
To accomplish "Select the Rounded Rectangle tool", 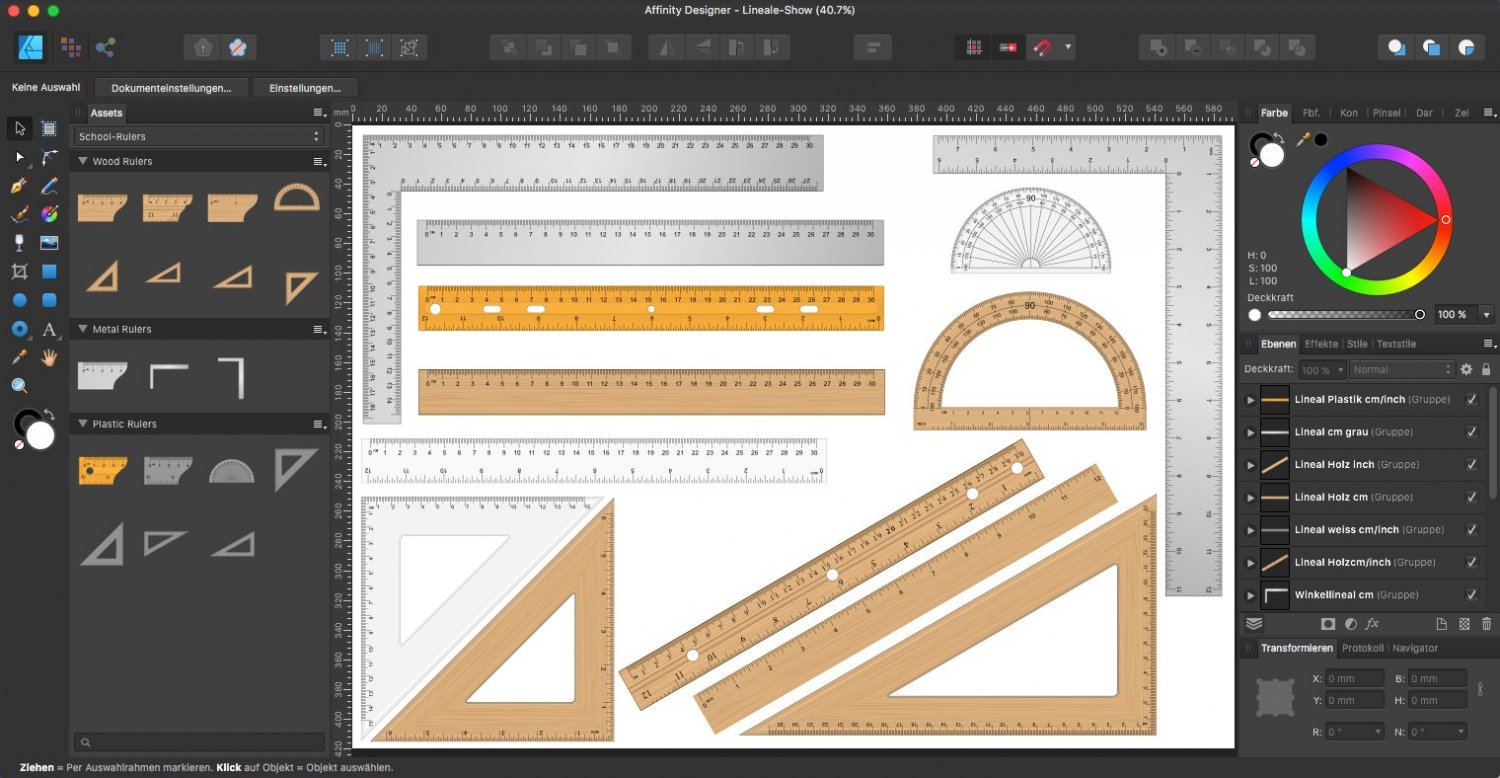I will [x=49, y=300].
